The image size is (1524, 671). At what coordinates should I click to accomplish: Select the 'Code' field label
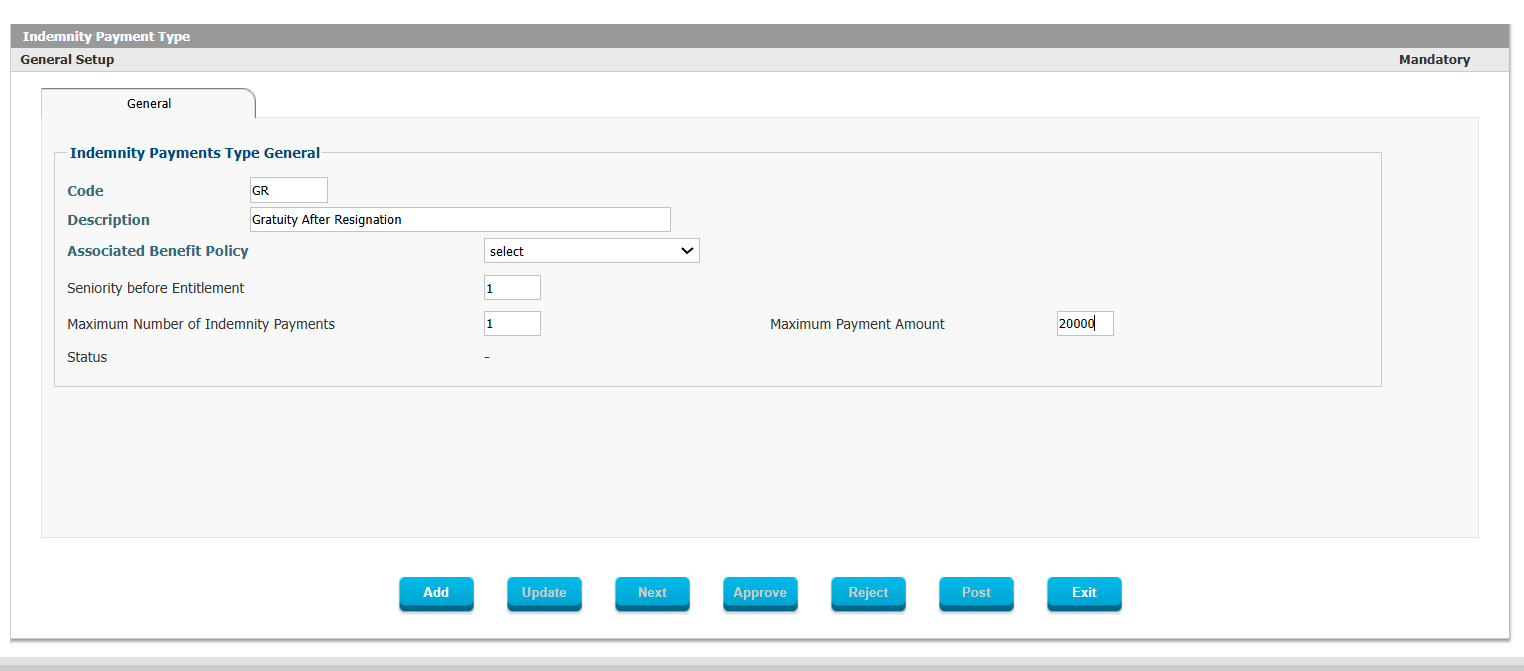(85, 191)
